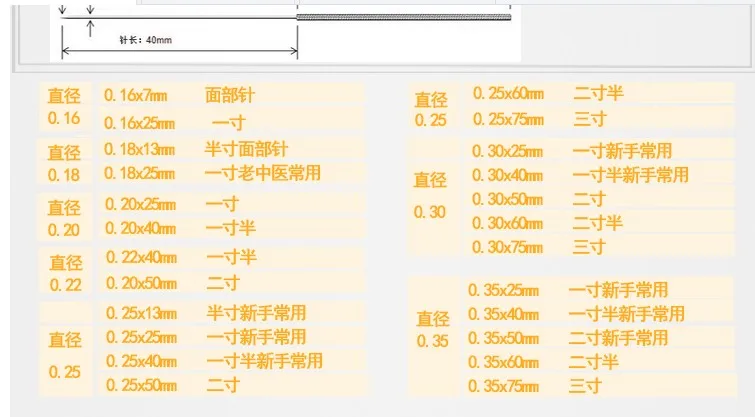Screen dimensions: 755x417
Task: Select 一寸半 in the 0.20x40mm row
Action: 231,228
